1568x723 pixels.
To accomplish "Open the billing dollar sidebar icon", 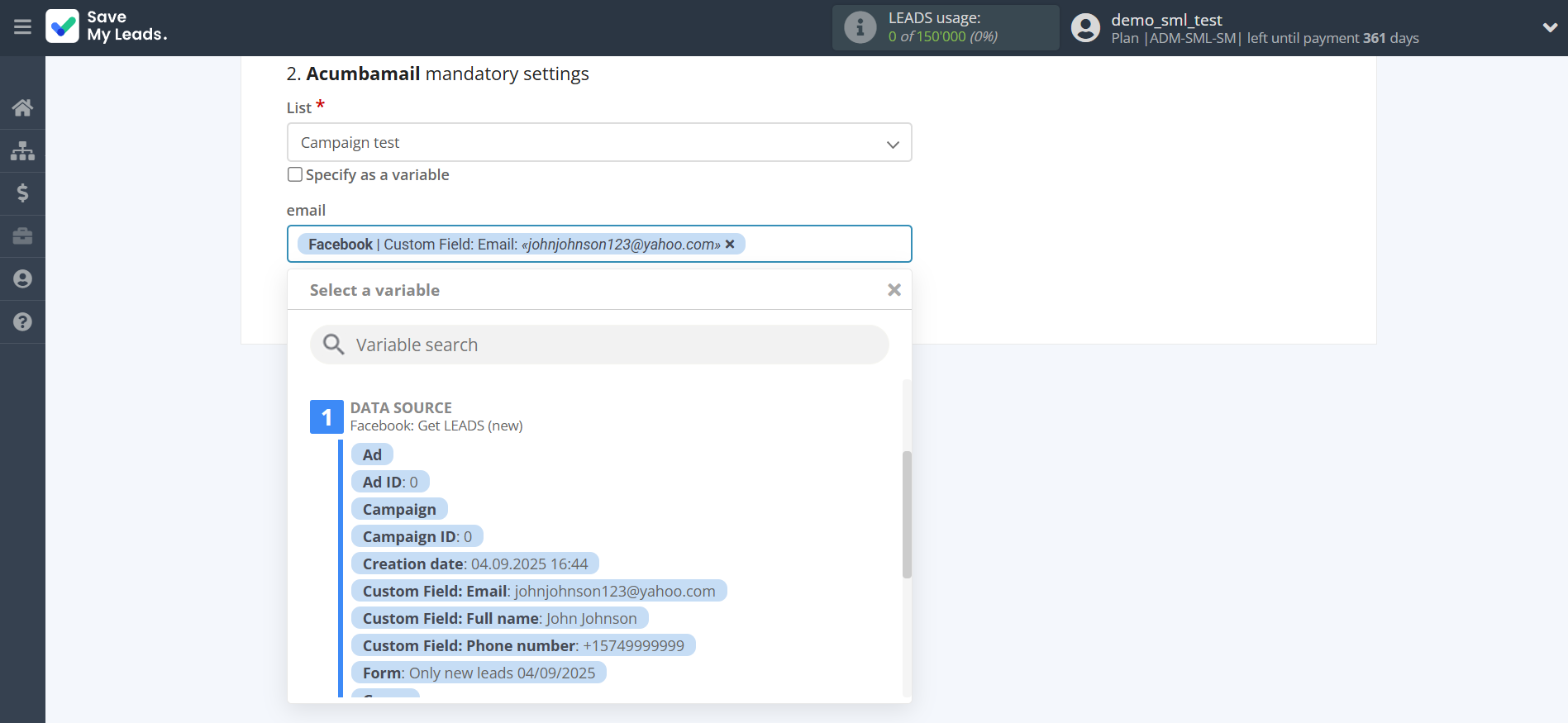I will (22, 193).
